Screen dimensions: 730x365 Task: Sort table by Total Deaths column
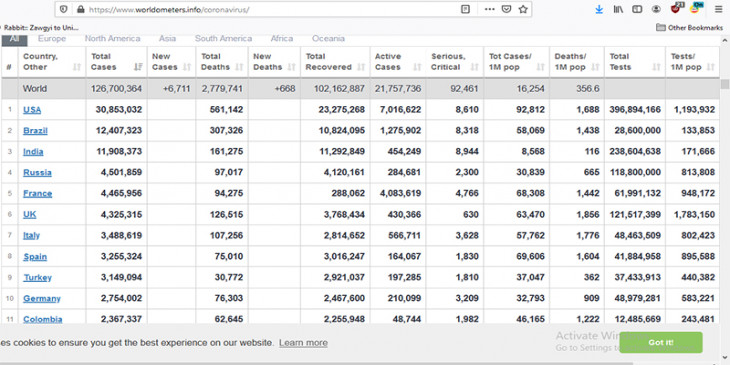click(x=222, y=61)
